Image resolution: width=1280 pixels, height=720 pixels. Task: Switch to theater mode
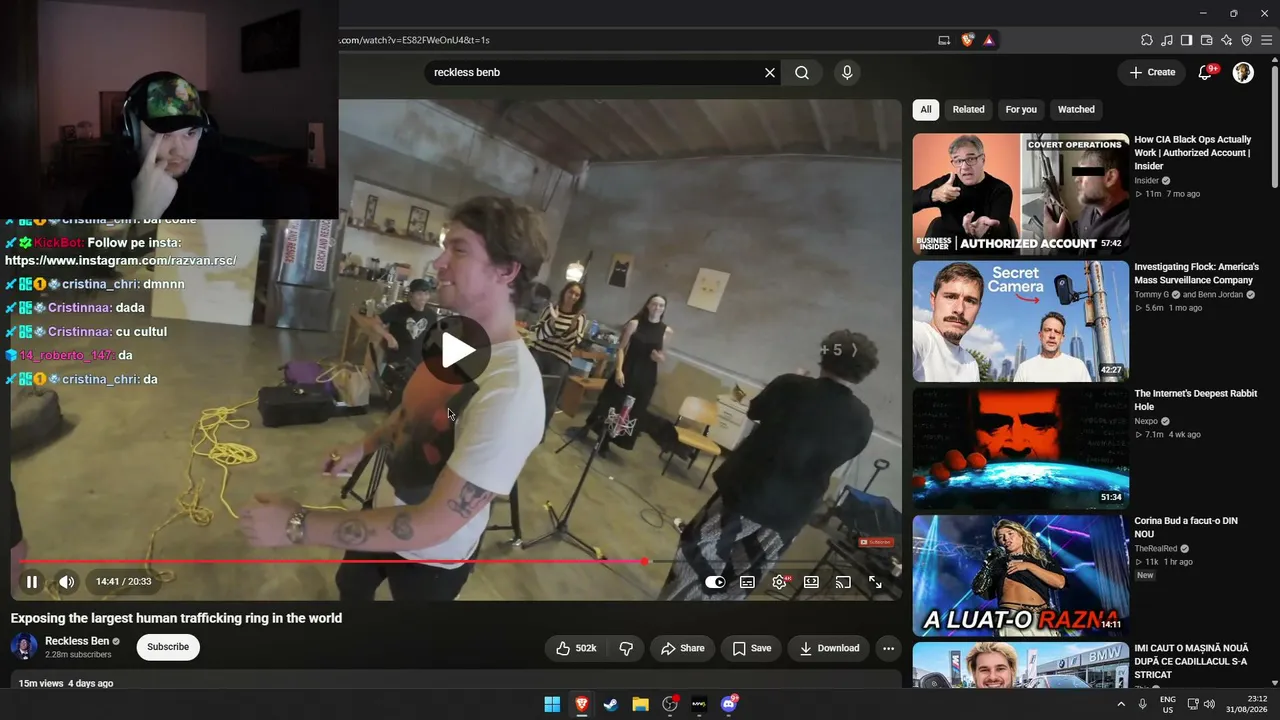[x=811, y=582]
